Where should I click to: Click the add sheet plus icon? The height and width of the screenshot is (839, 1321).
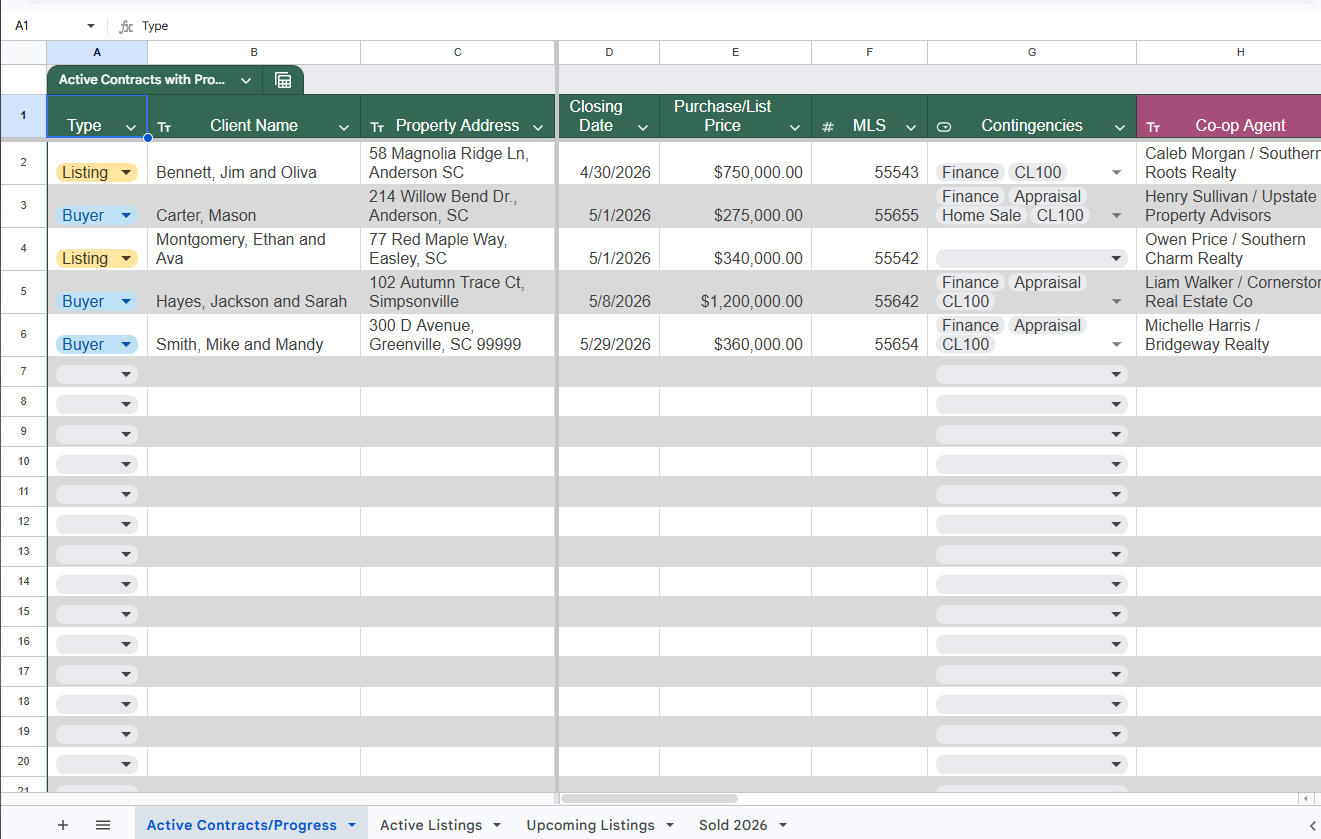click(x=63, y=825)
